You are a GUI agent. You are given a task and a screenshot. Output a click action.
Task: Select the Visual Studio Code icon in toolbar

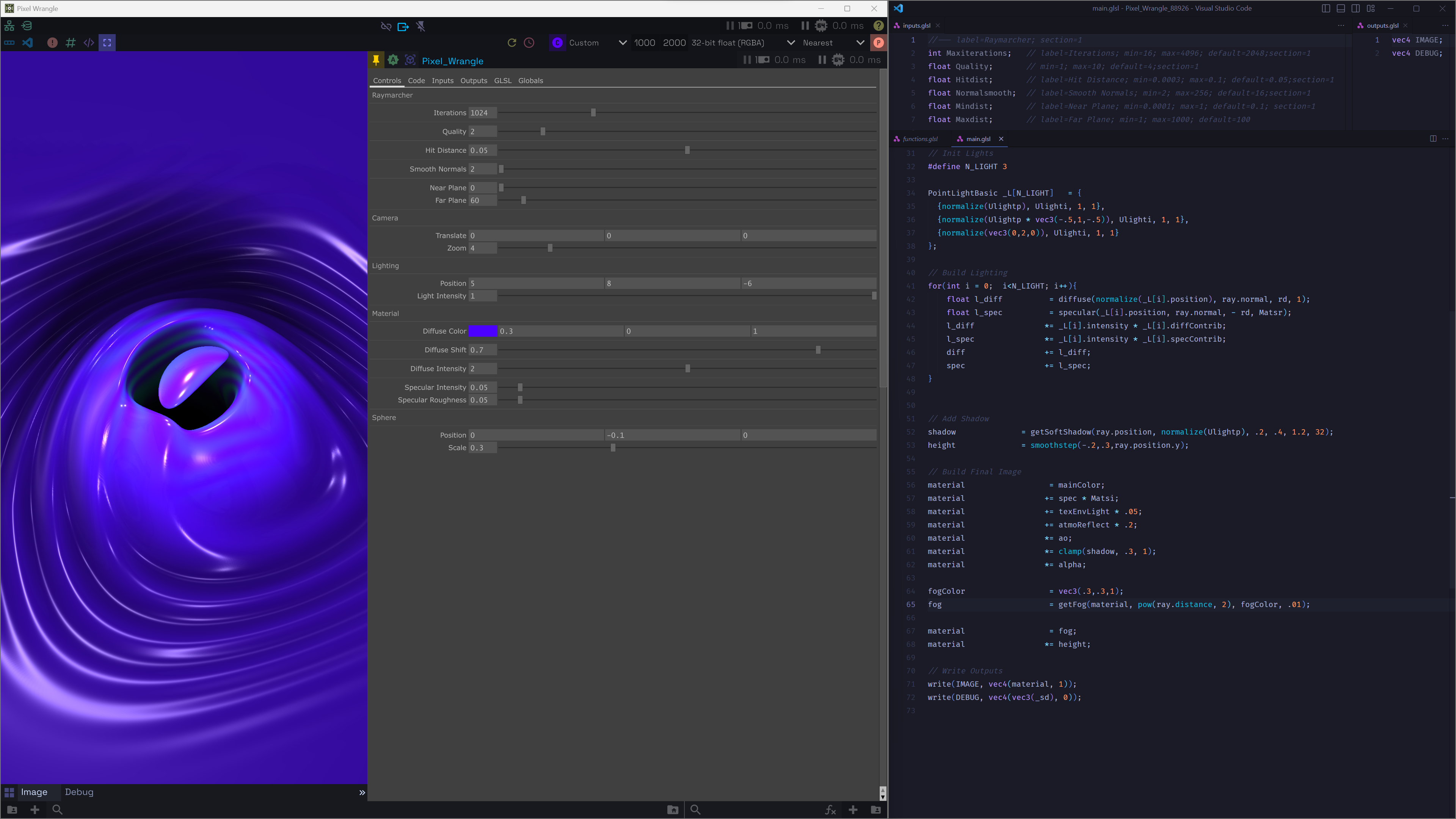tap(28, 42)
